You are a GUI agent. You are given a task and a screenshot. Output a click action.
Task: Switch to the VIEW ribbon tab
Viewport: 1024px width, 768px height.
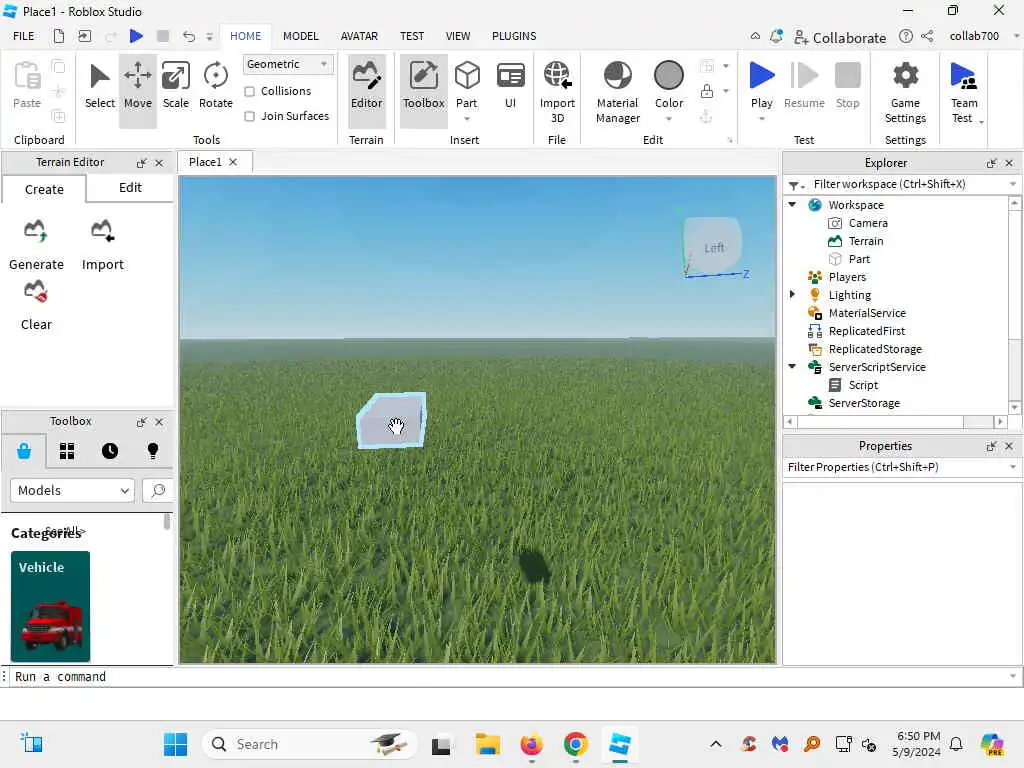458,36
